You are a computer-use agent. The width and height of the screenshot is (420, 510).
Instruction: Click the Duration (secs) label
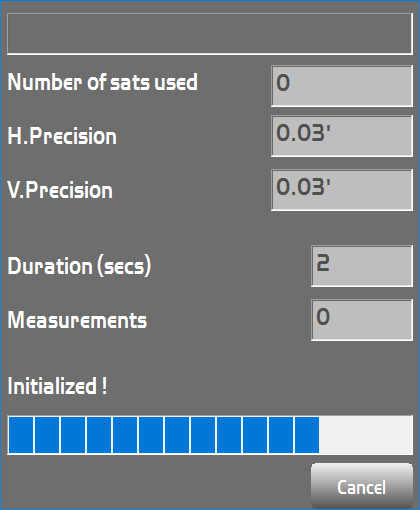pos(79,266)
